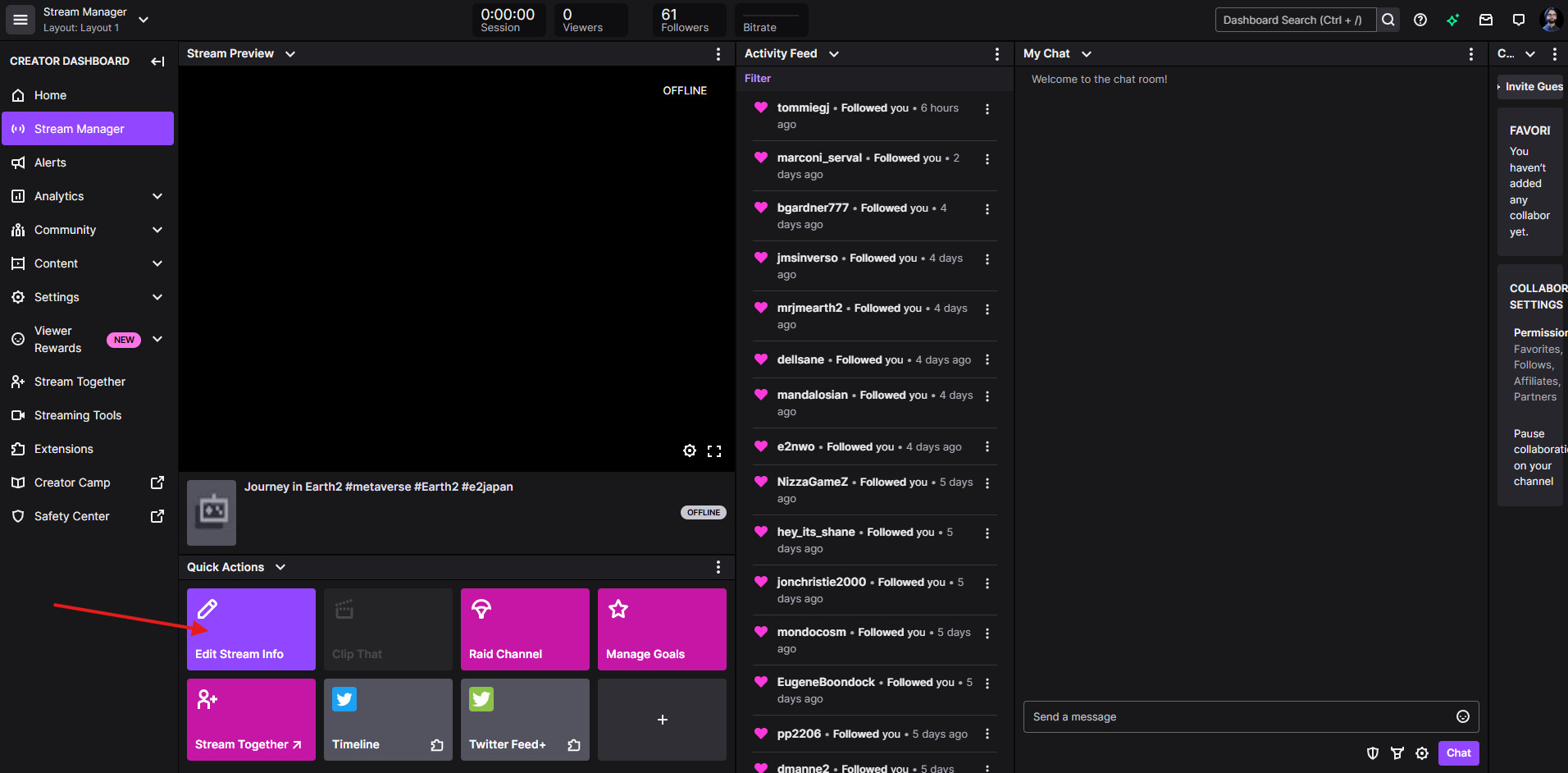
Task: Expand the Analytics section
Action: point(157,196)
